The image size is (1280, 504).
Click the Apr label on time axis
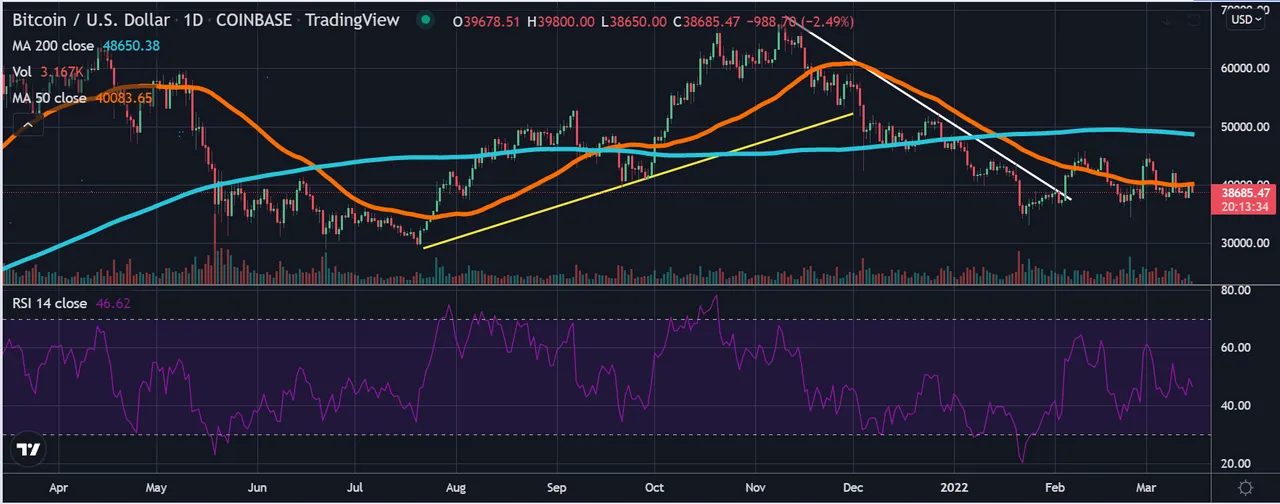pos(59,489)
